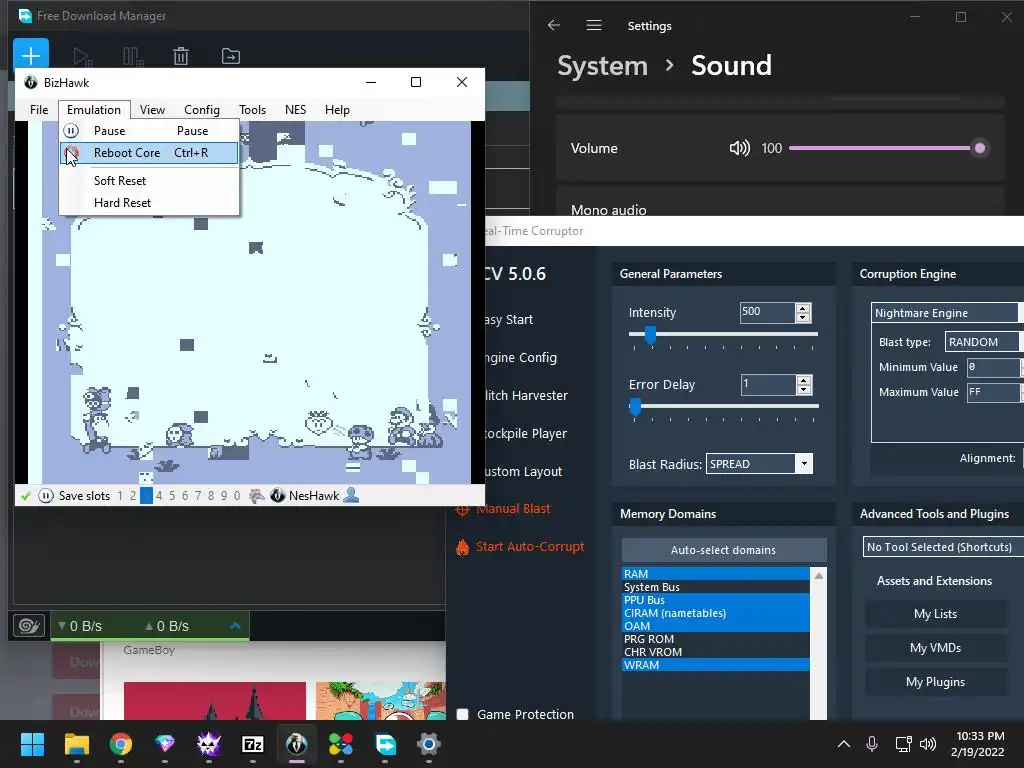
Task: Add a new download in Free Download Manager
Action: click(x=31, y=56)
